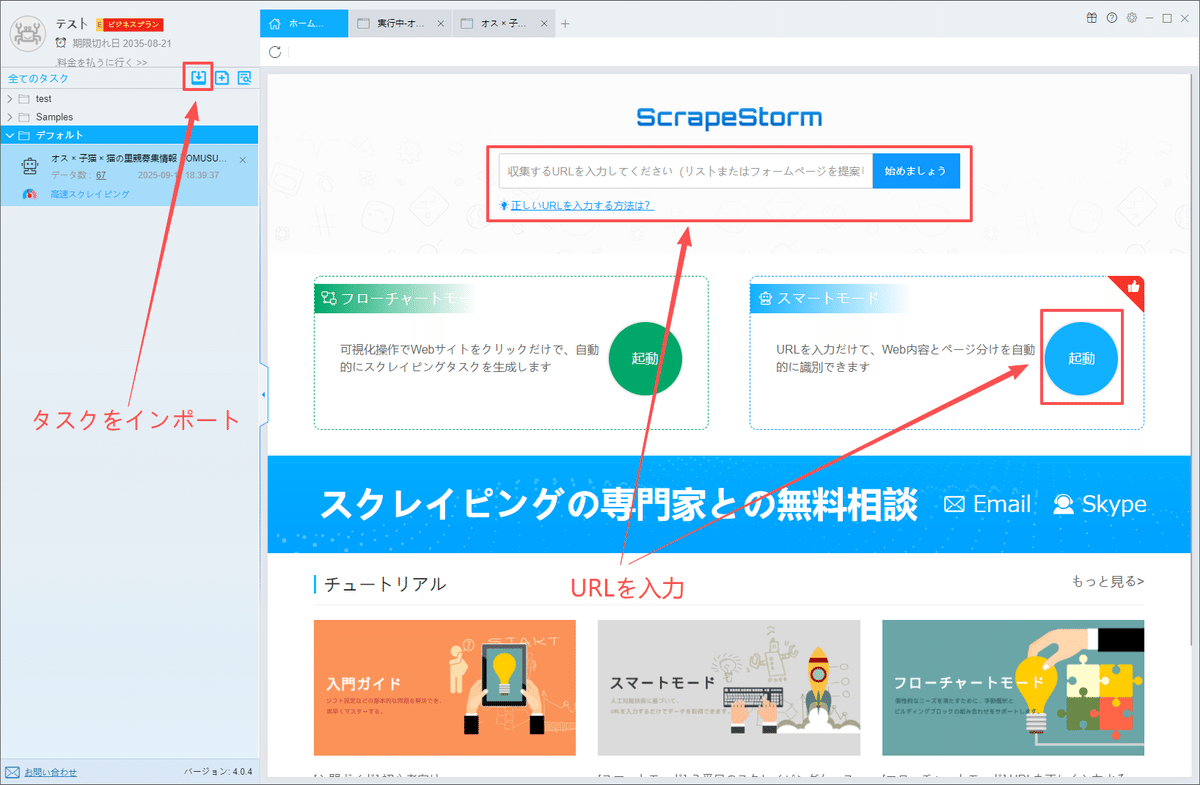Click the thumbs-up badge on smart mode card
Viewport: 1200px width, 785px height.
[x=1133, y=287]
